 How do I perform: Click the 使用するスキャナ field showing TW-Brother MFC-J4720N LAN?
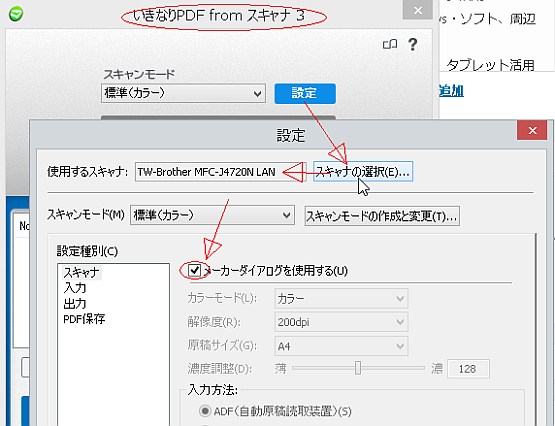coord(220,172)
